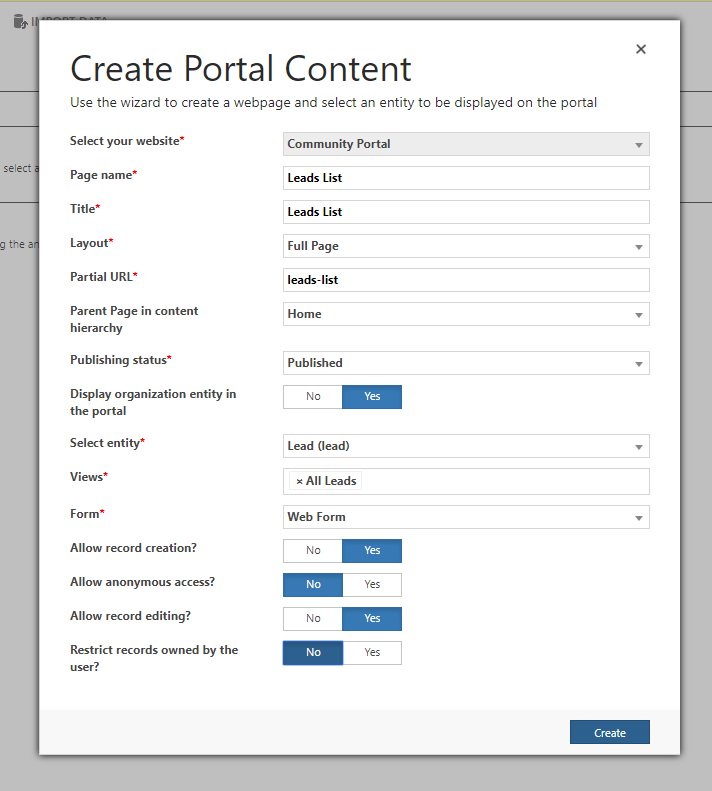Set Display organization entity to No
This screenshot has height=791, width=712.
click(313, 397)
